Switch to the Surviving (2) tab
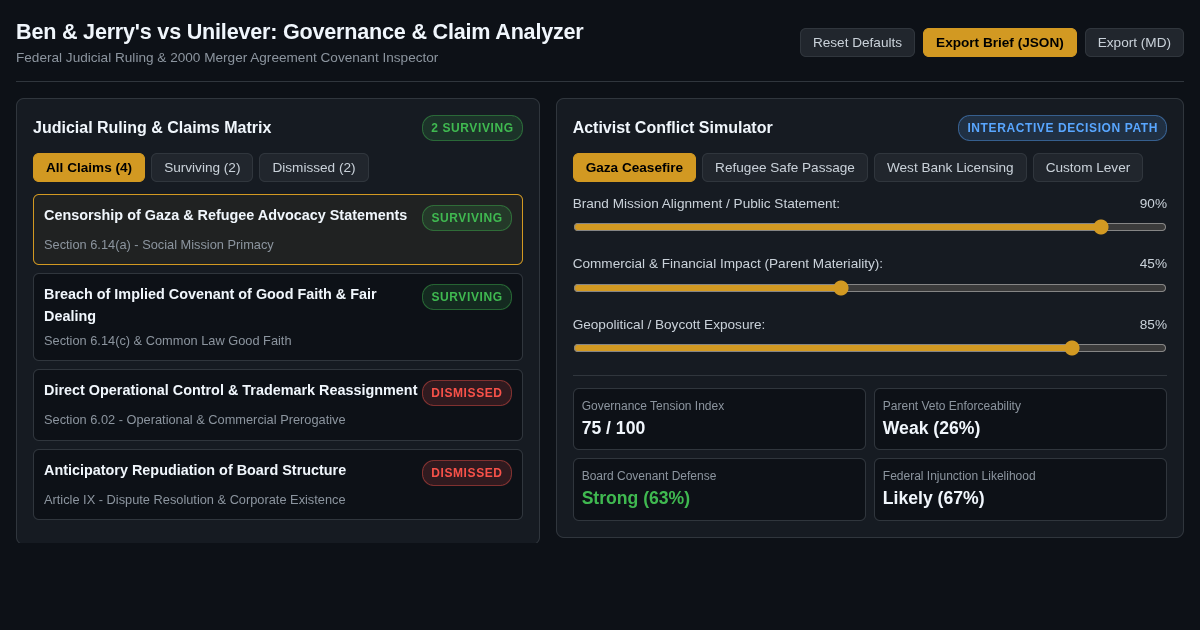 tap(202, 167)
